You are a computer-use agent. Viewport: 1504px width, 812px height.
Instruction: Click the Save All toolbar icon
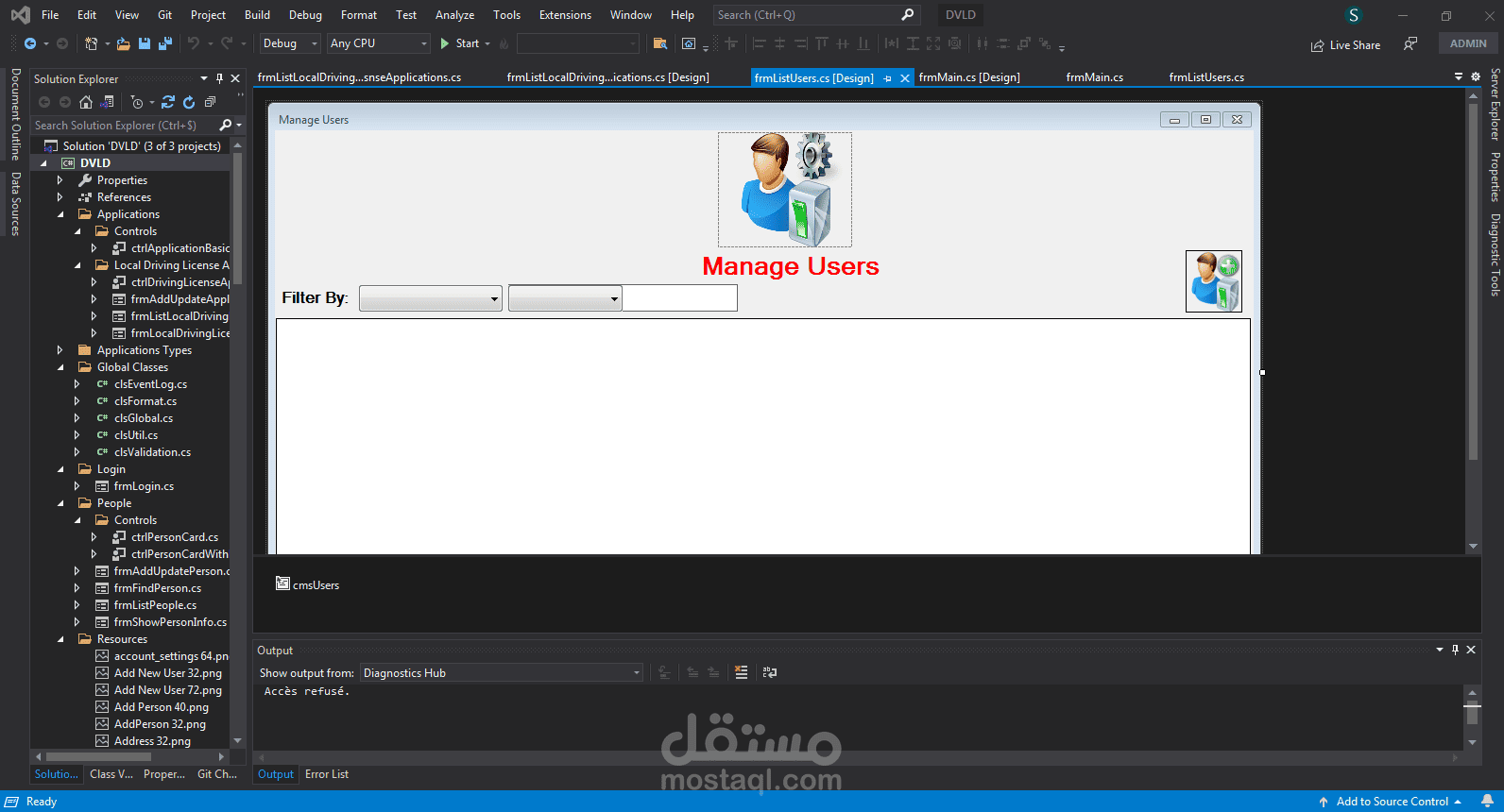tap(165, 43)
